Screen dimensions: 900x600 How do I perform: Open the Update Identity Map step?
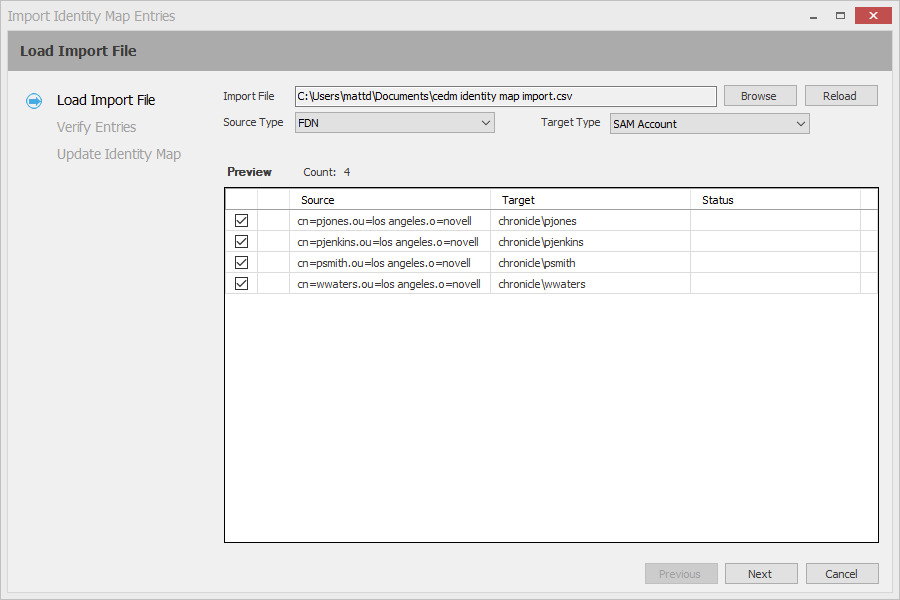click(x=119, y=154)
